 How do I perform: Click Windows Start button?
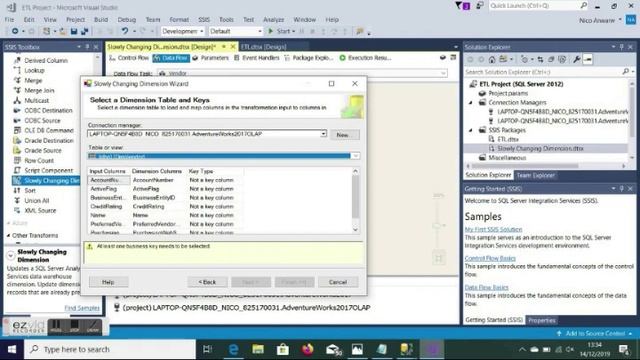(12, 349)
